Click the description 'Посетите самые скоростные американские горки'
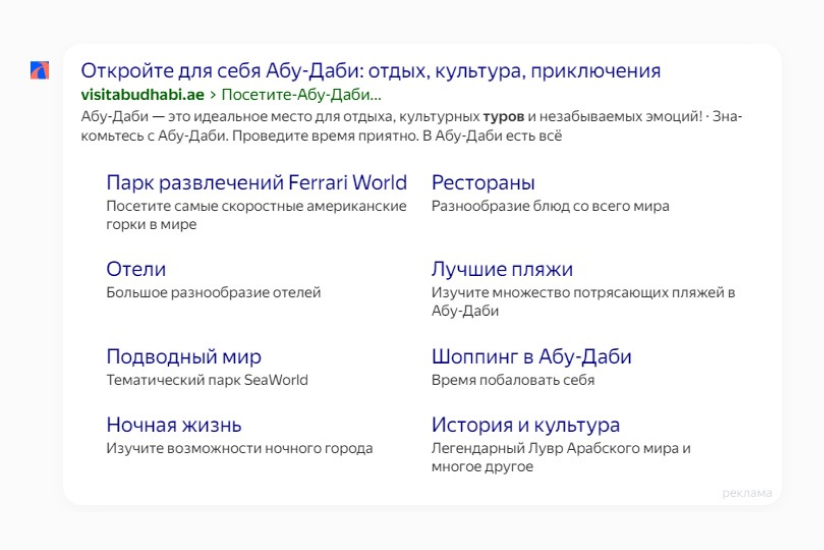The image size is (824, 550). click(x=256, y=215)
